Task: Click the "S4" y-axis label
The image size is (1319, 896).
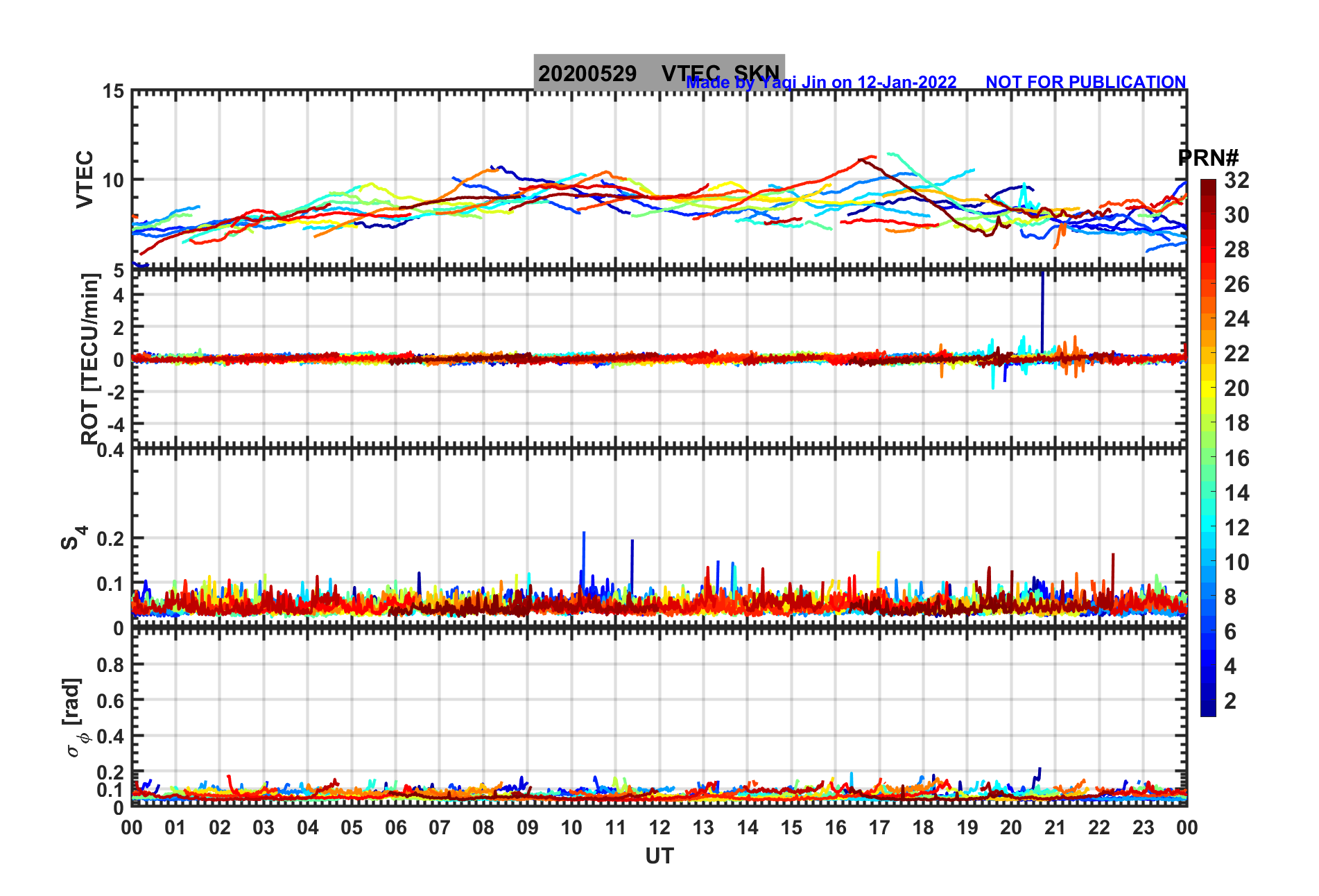Action: 74,537
